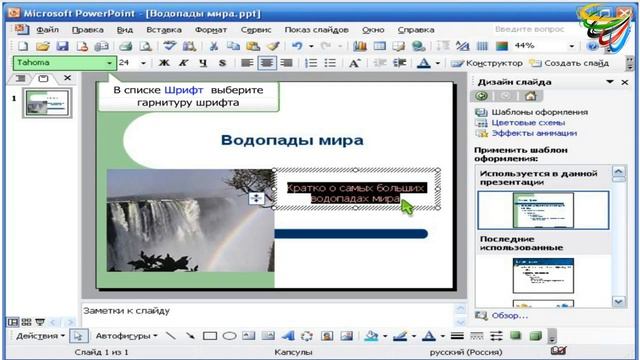Open the Показ слайдов menu
The image size is (640, 360).
[316, 30]
